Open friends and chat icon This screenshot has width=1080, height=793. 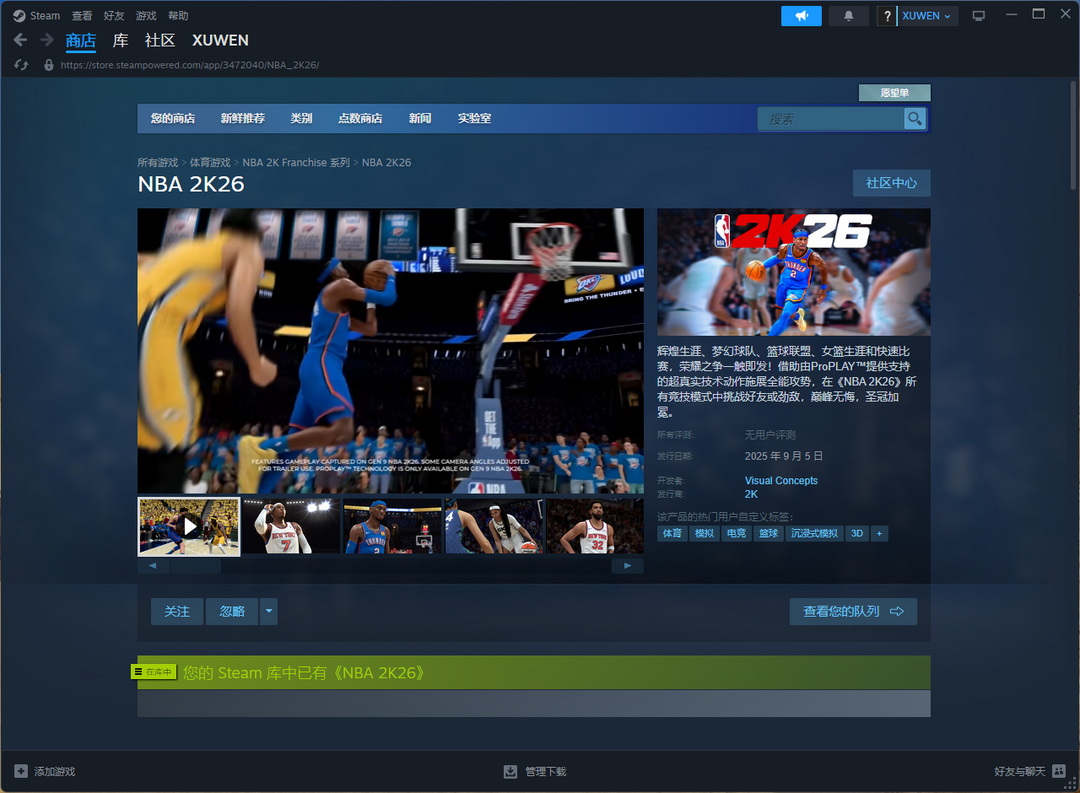point(1059,771)
